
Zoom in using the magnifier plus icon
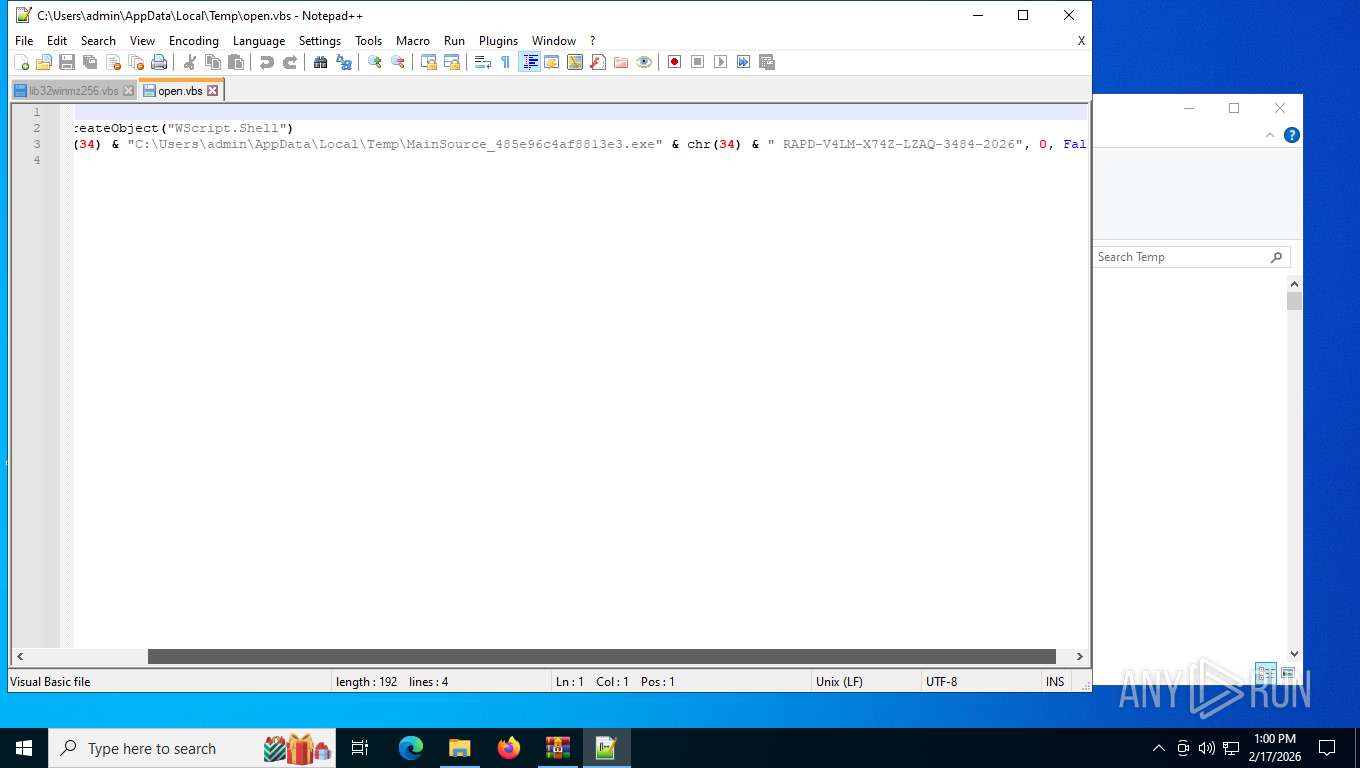(x=375, y=62)
